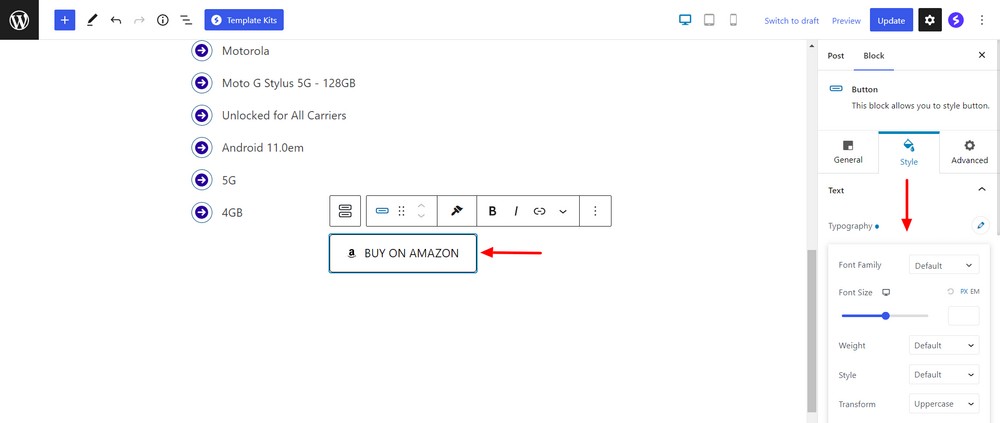This screenshot has width=1000, height=423.
Task: Click the copy styles brush icon
Action: [457, 211]
